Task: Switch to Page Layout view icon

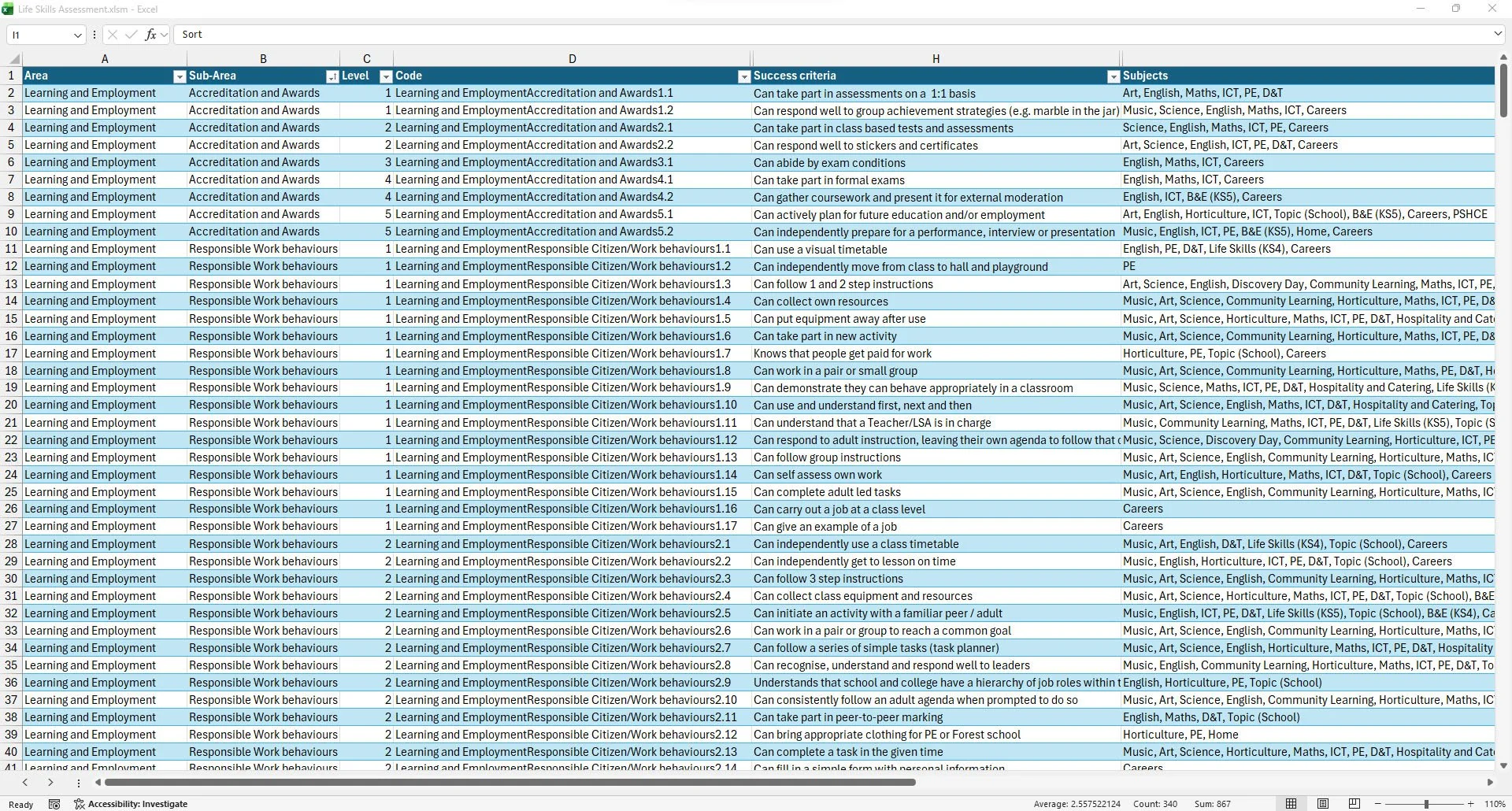Action: 1323,804
